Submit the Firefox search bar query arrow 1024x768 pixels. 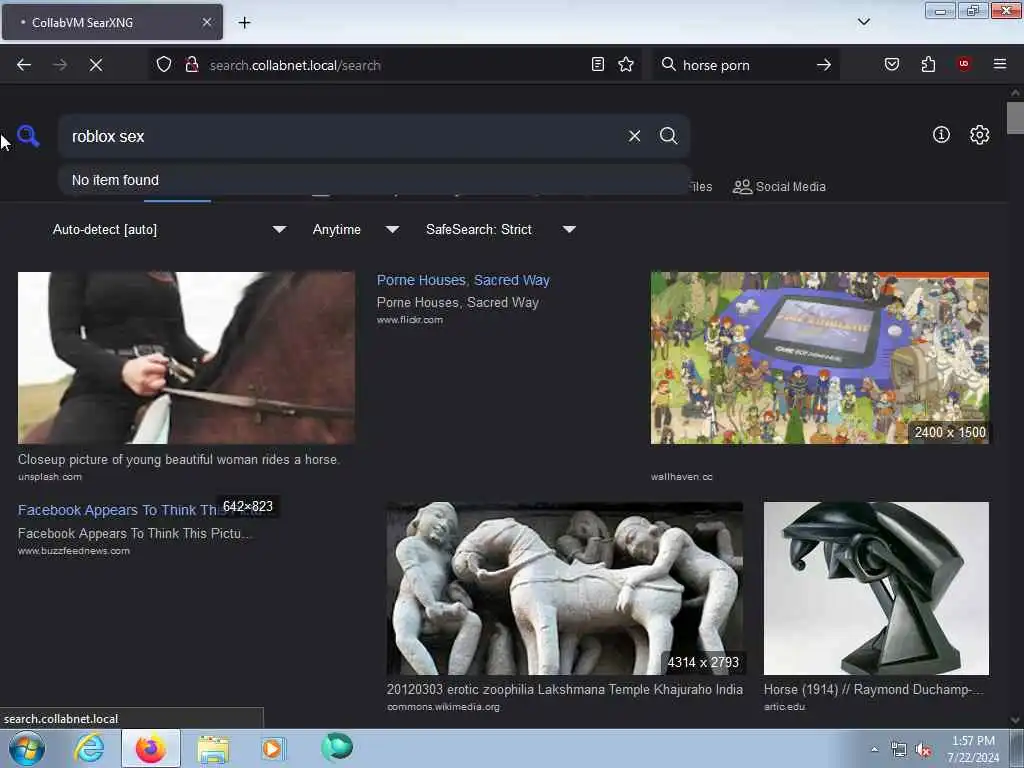pyautogui.click(x=824, y=65)
